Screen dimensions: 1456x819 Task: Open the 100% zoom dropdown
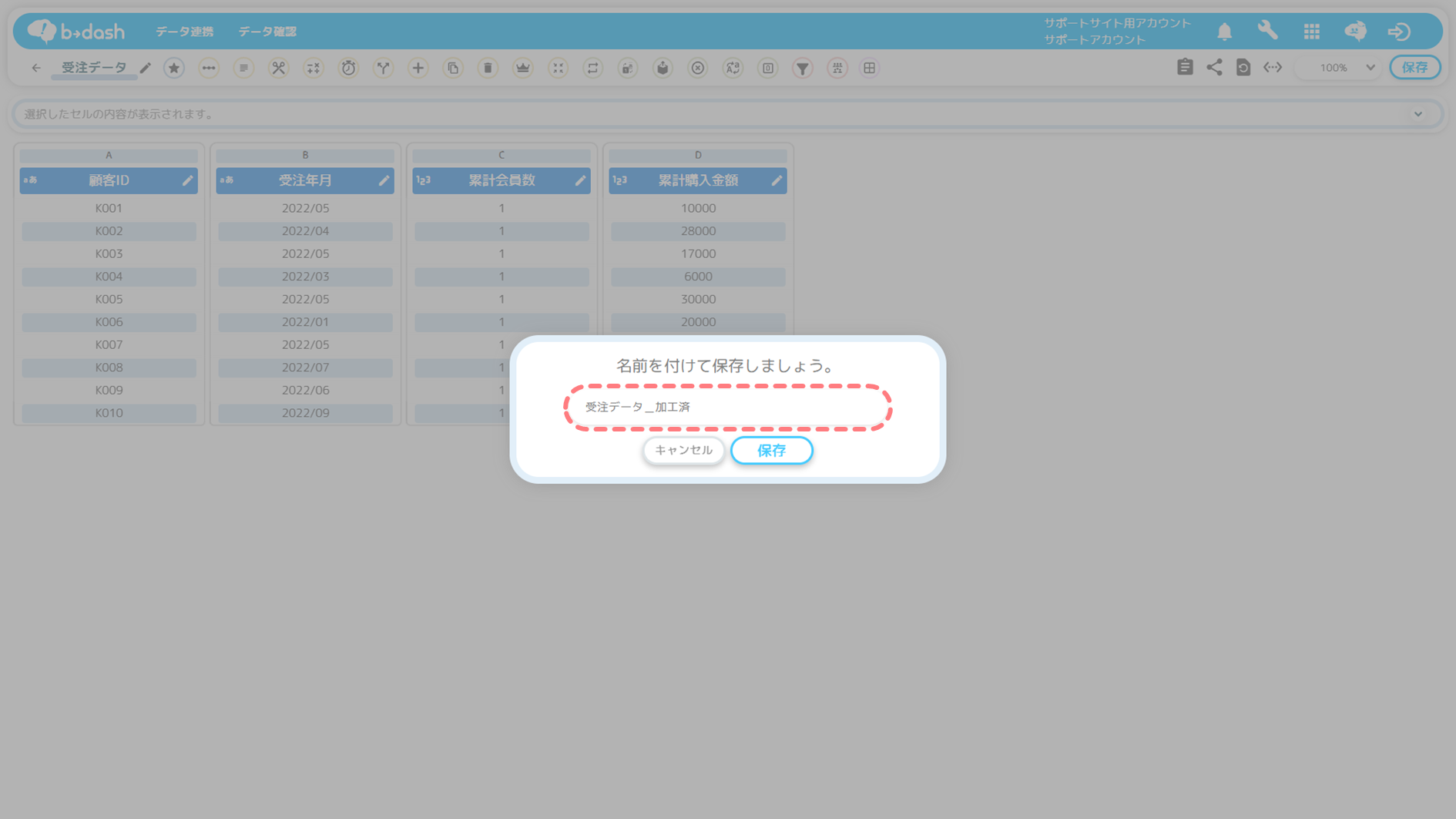point(1338,68)
